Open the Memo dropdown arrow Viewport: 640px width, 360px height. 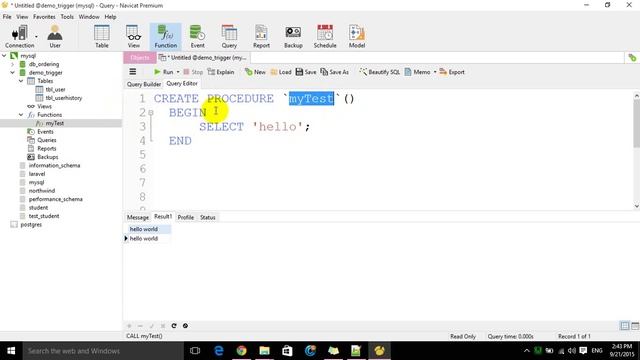point(435,72)
